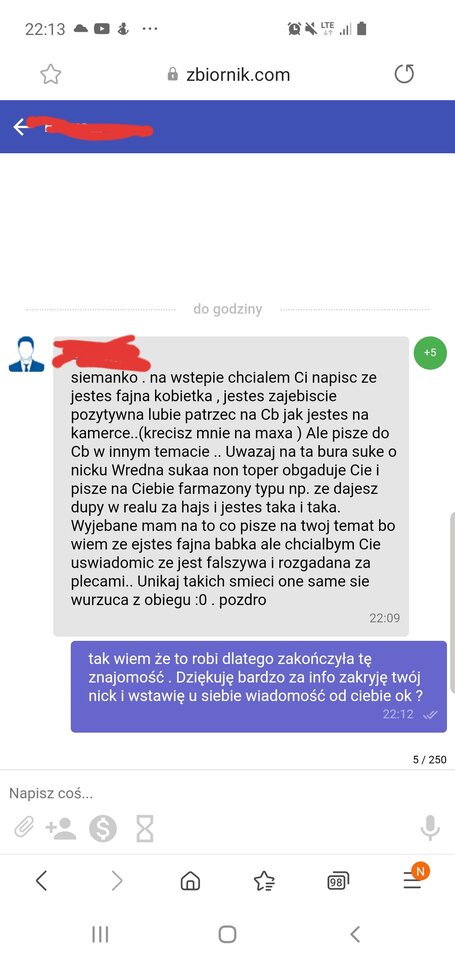Tap the Android recent apps button
This screenshot has width=455, height=960.
tap(100, 934)
